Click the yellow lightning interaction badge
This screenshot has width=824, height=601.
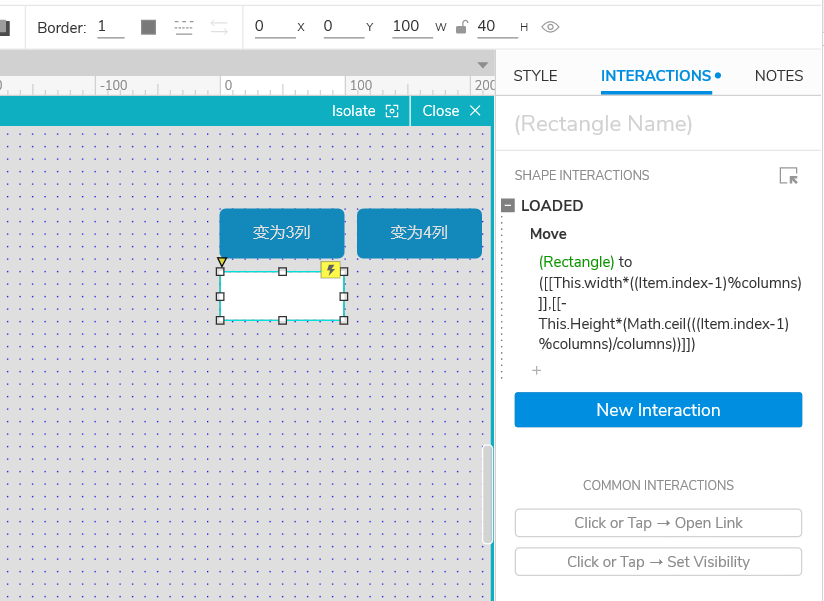[x=331, y=270]
